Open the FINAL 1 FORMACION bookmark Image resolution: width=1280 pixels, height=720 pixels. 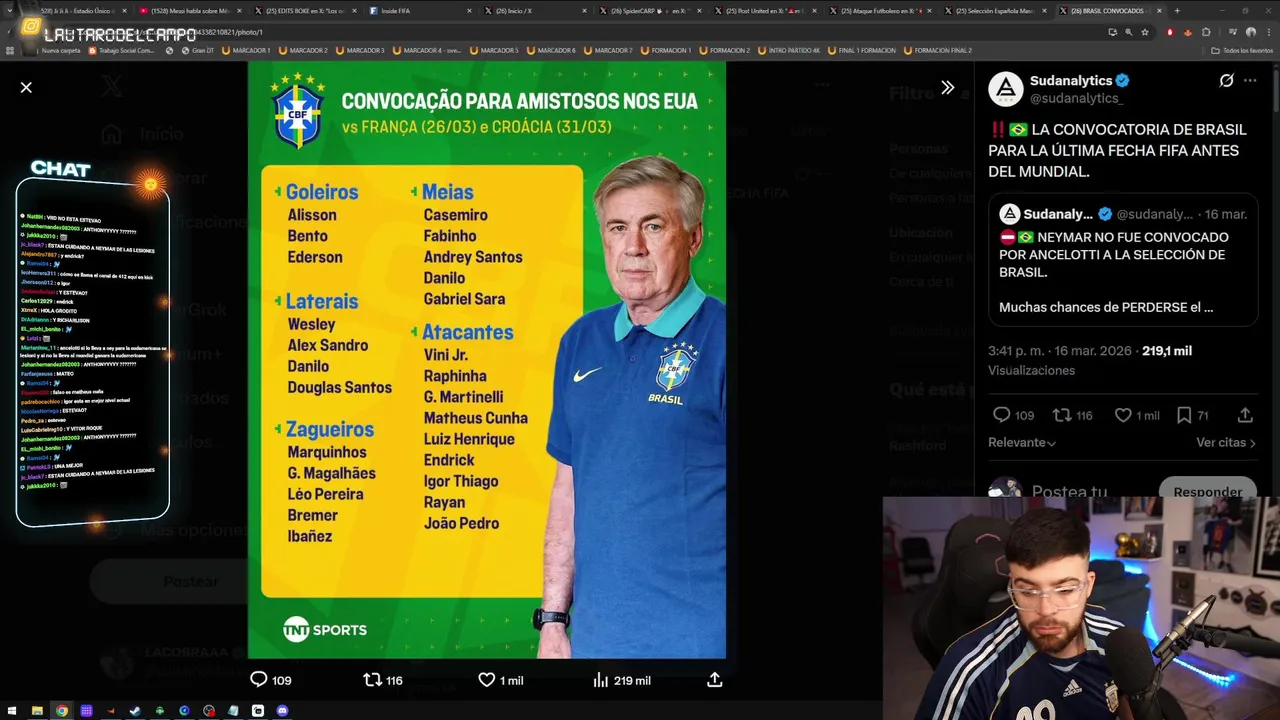[864, 50]
